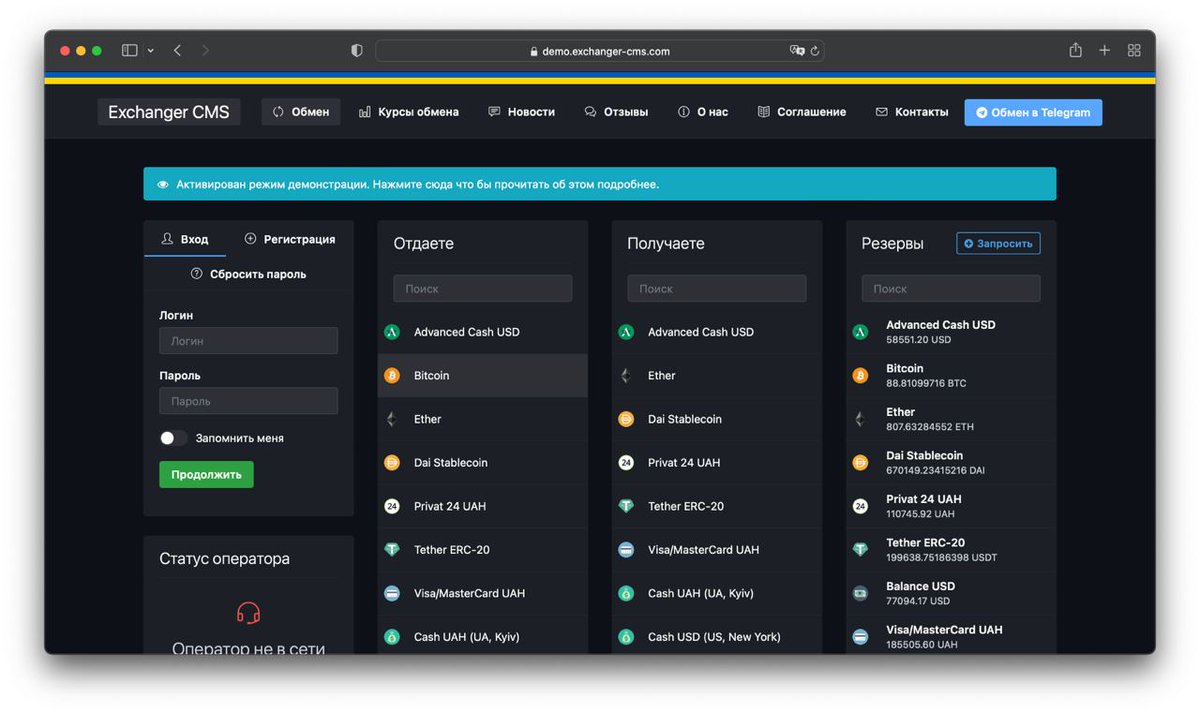Select Visa/MasterCard UAH icon in Отдаете
Image resolution: width=1200 pixels, height=713 pixels.
coord(392,593)
